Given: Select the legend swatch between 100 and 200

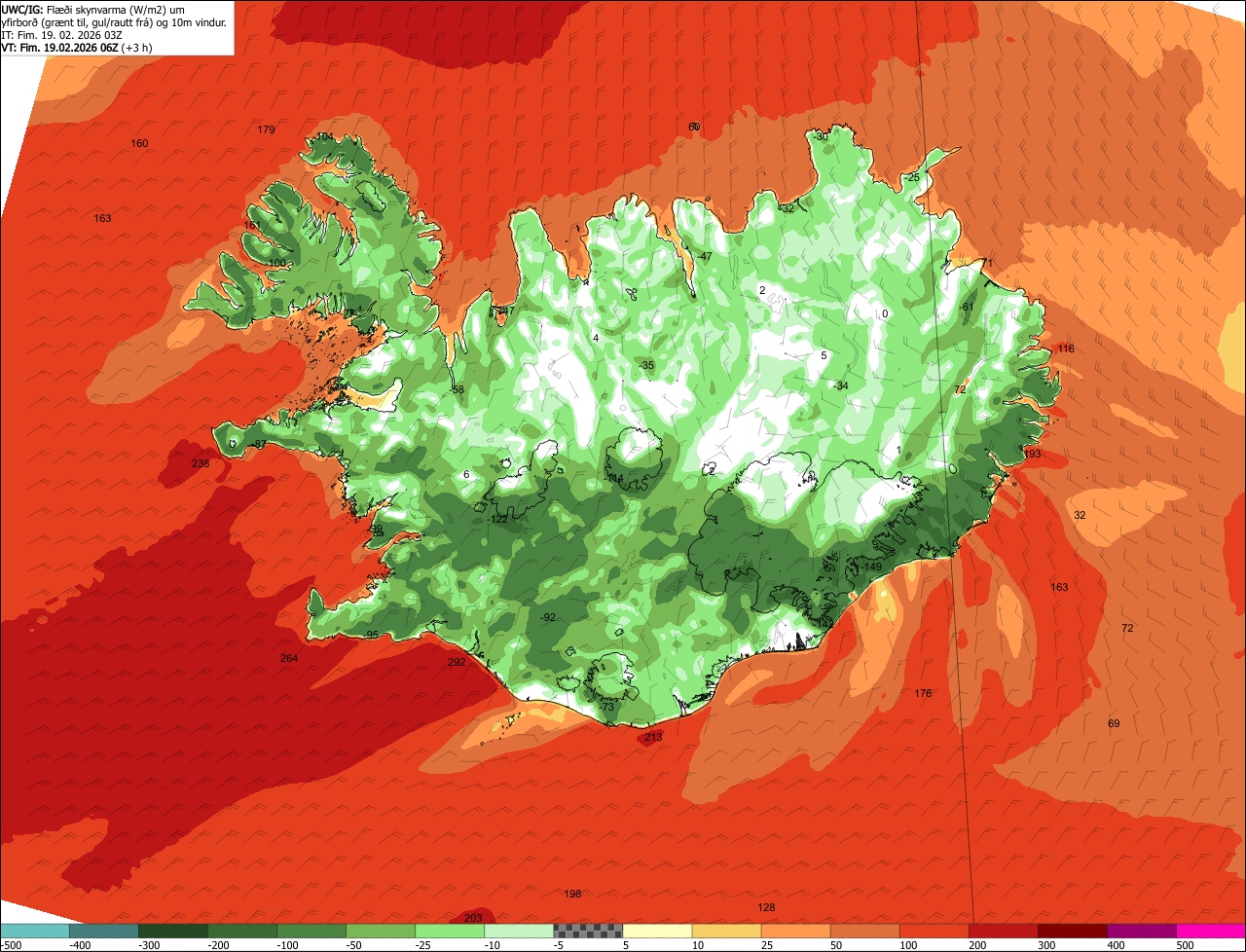Looking at the screenshot, I should pyautogui.click(x=934, y=931).
